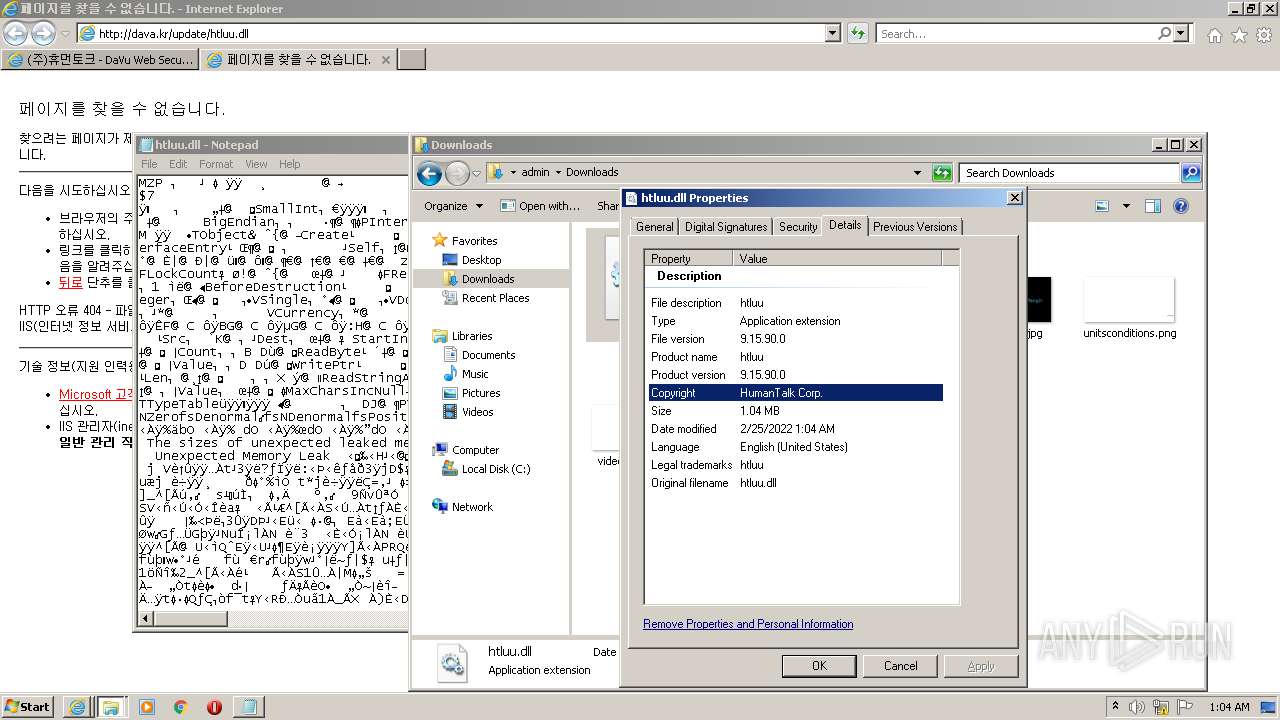
Task: Launch Chrome from taskbar
Action: (181, 707)
